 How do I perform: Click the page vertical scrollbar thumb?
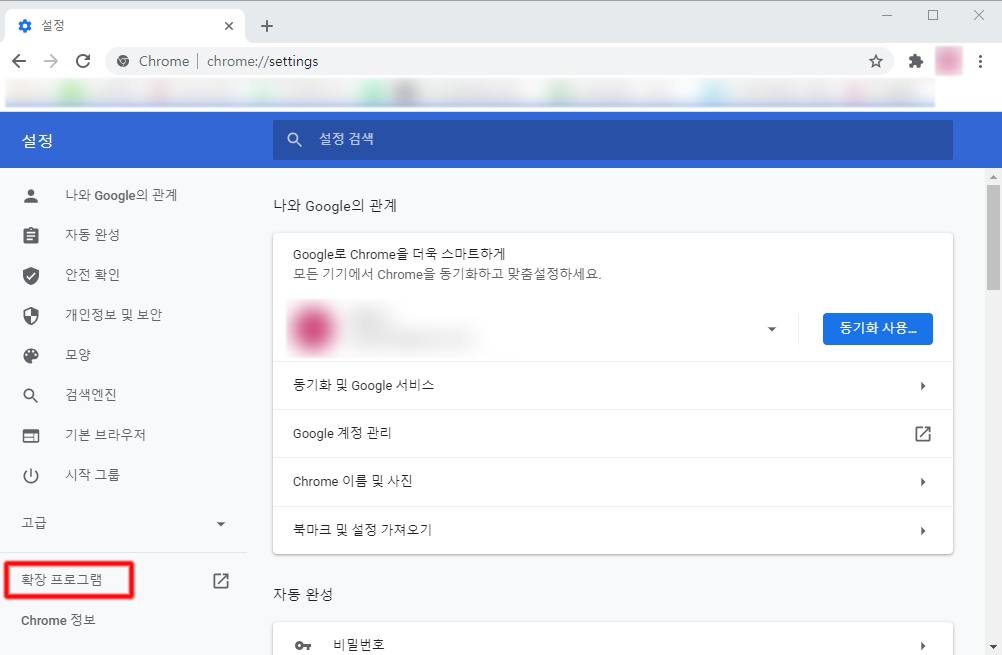pos(993,237)
